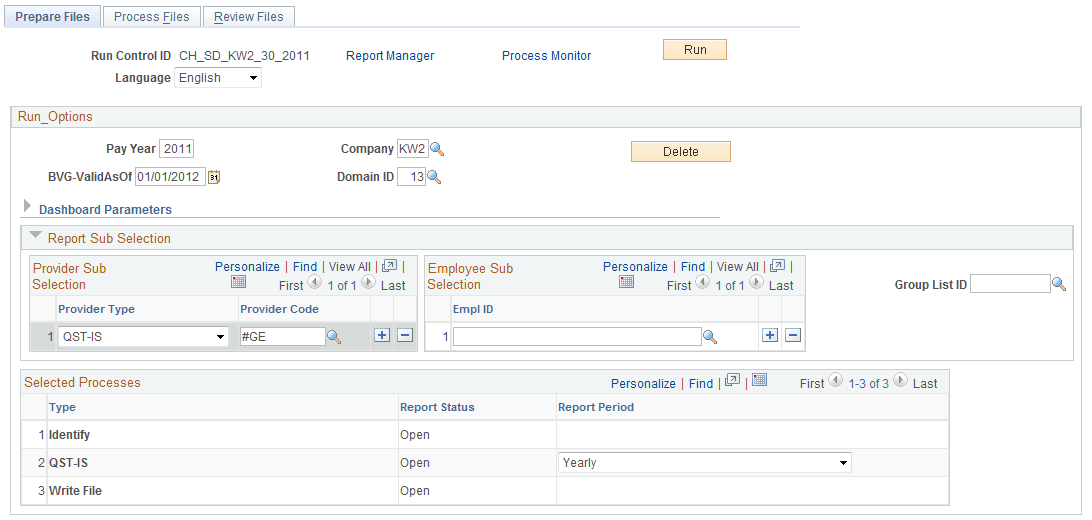Open Domain ID lookup magnifier
The width and height of the screenshot is (1092, 520).
pos(434,178)
